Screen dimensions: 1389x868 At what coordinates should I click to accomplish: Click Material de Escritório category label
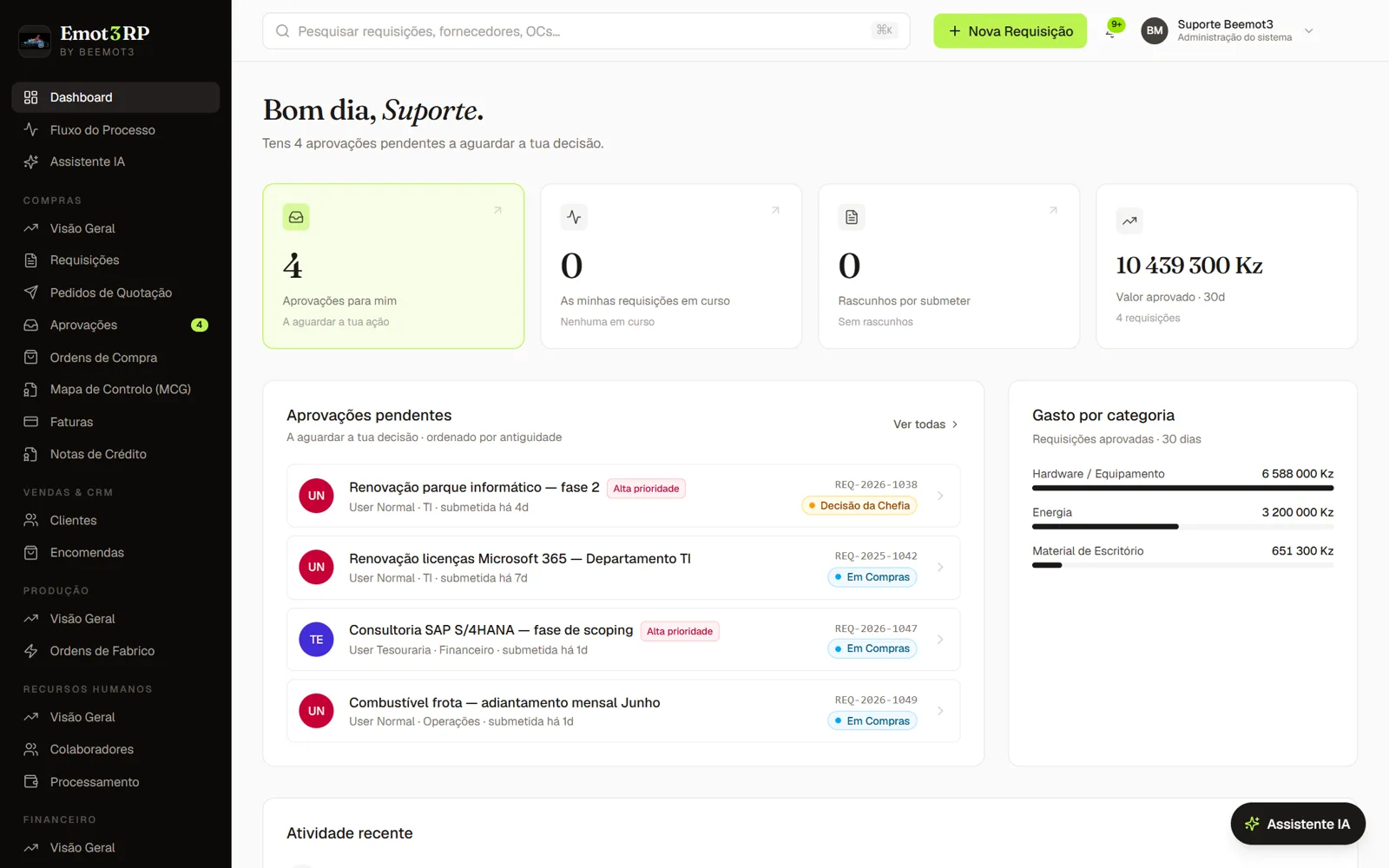pos(1088,551)
